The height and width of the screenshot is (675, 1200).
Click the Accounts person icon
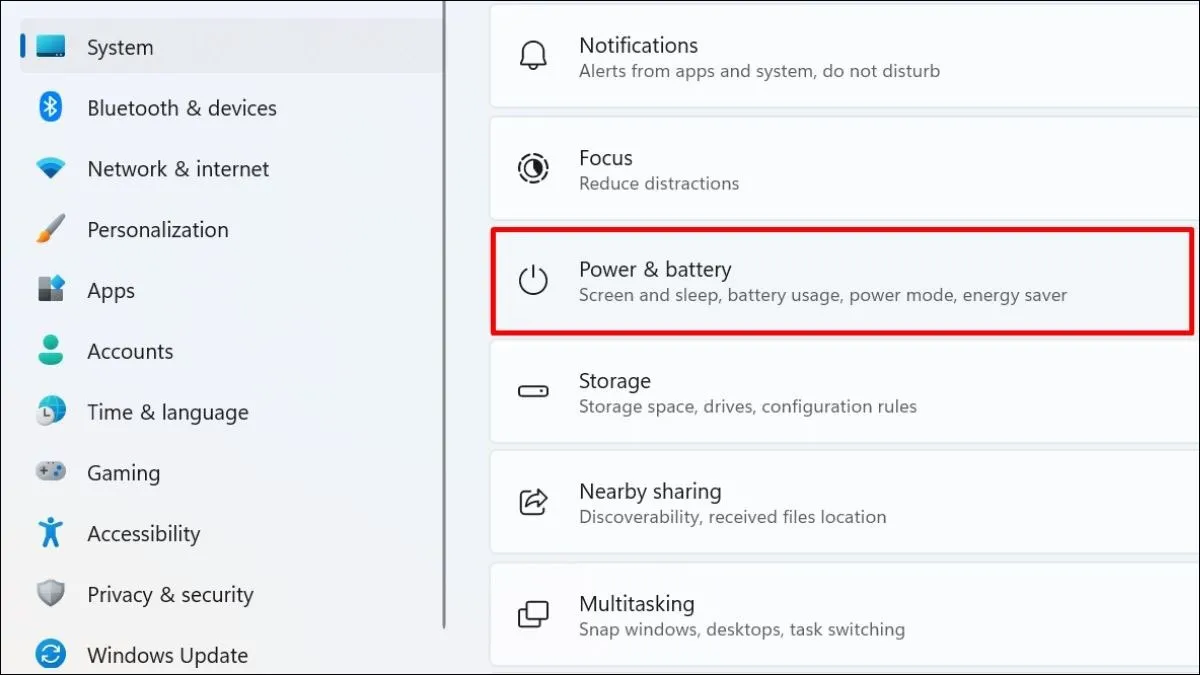point(50,351)
